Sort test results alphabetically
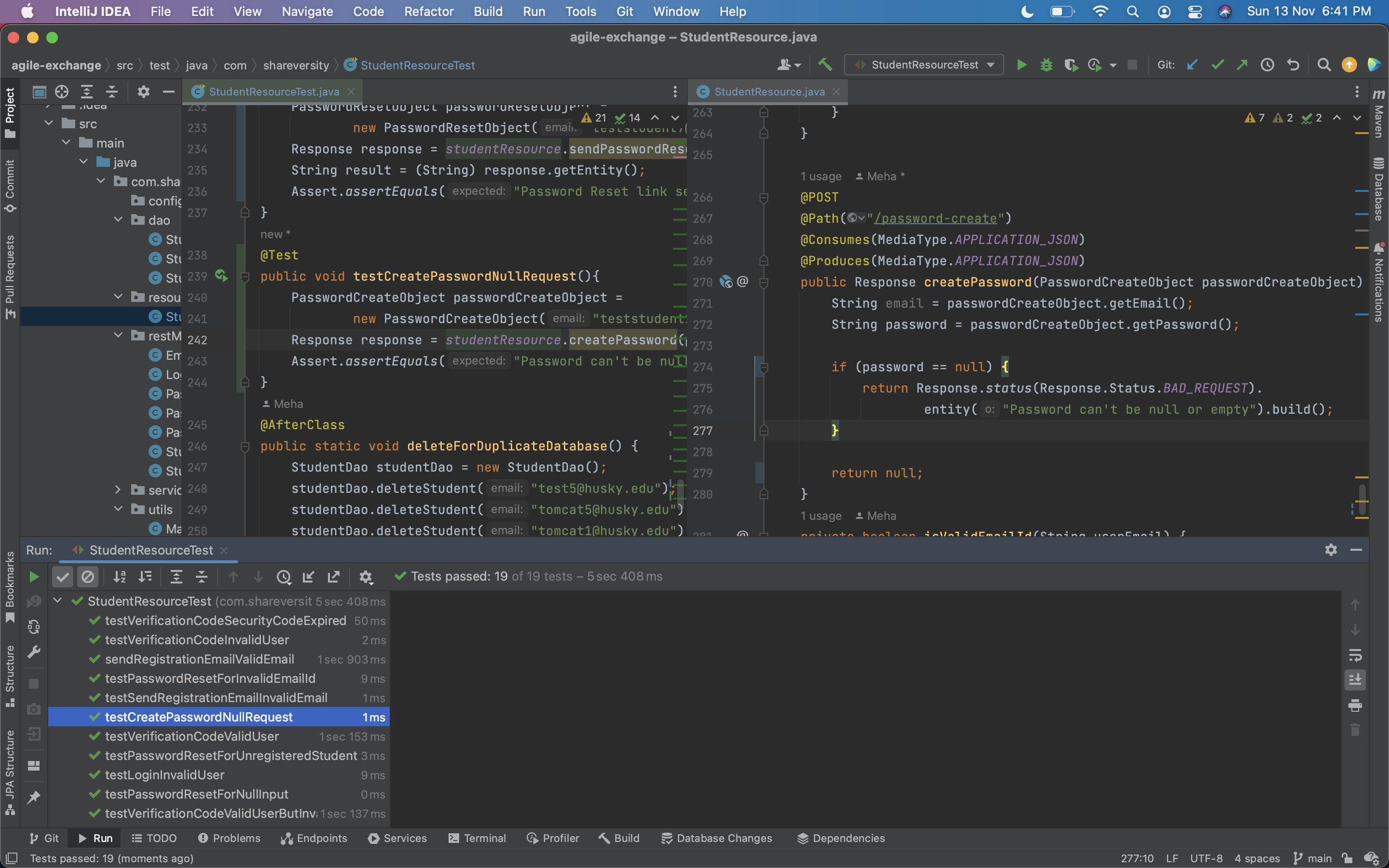Screen dimensions: 1389x868 point(120,576)
